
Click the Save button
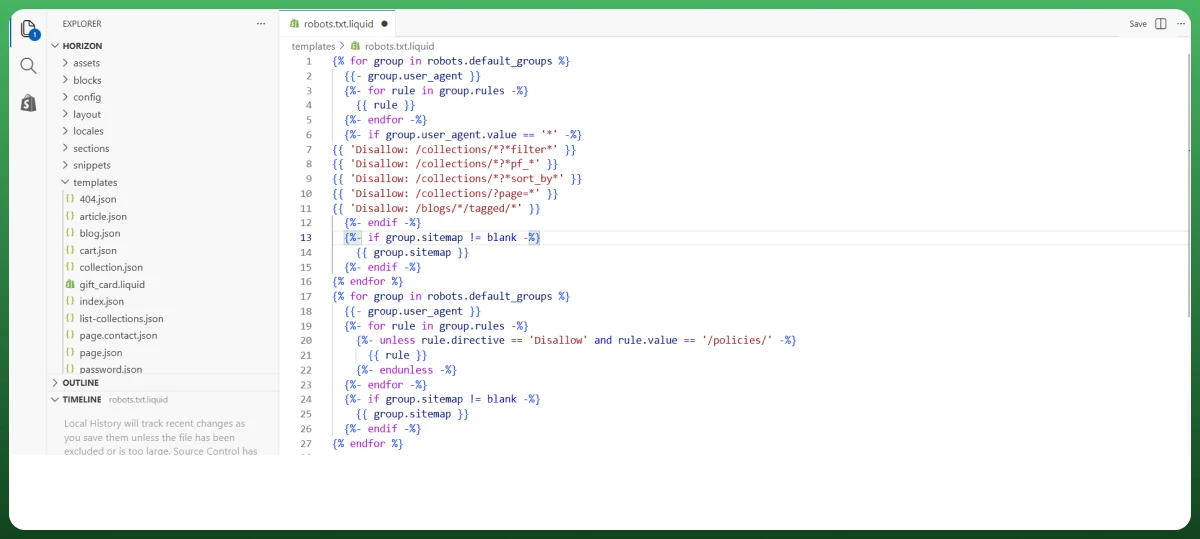1138,23
